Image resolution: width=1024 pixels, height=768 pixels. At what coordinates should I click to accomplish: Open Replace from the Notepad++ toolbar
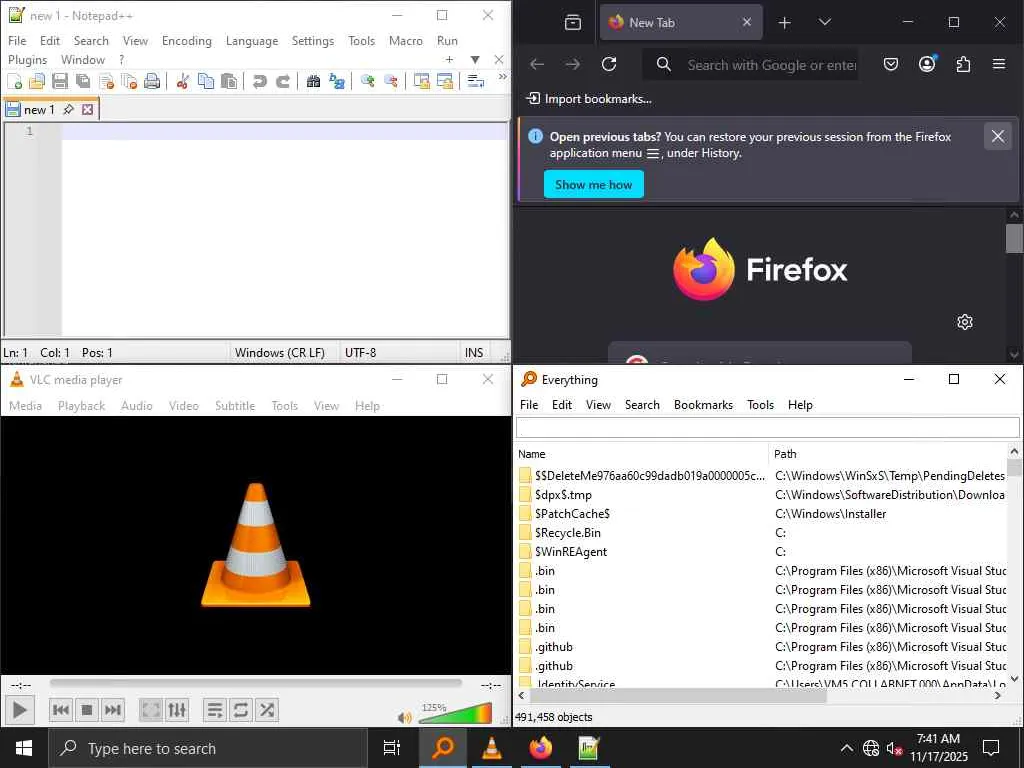tap(337, 81)
